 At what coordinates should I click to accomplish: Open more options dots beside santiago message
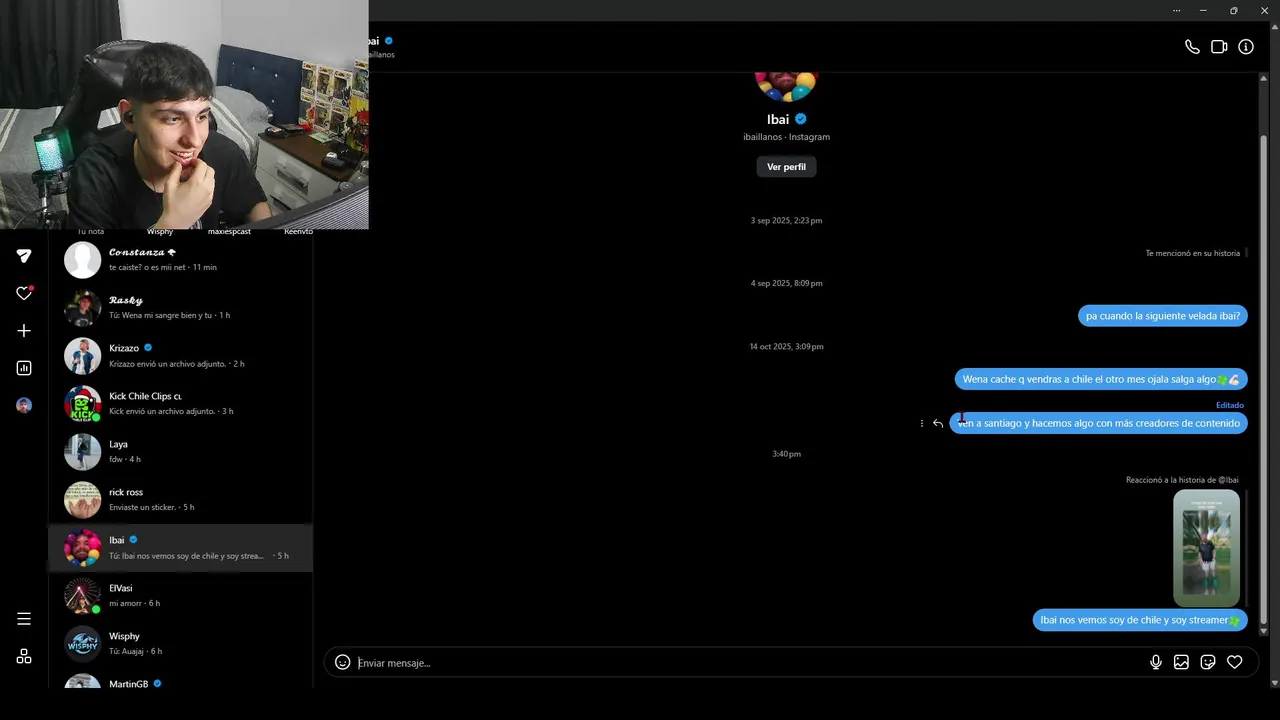tap(922, 424)
